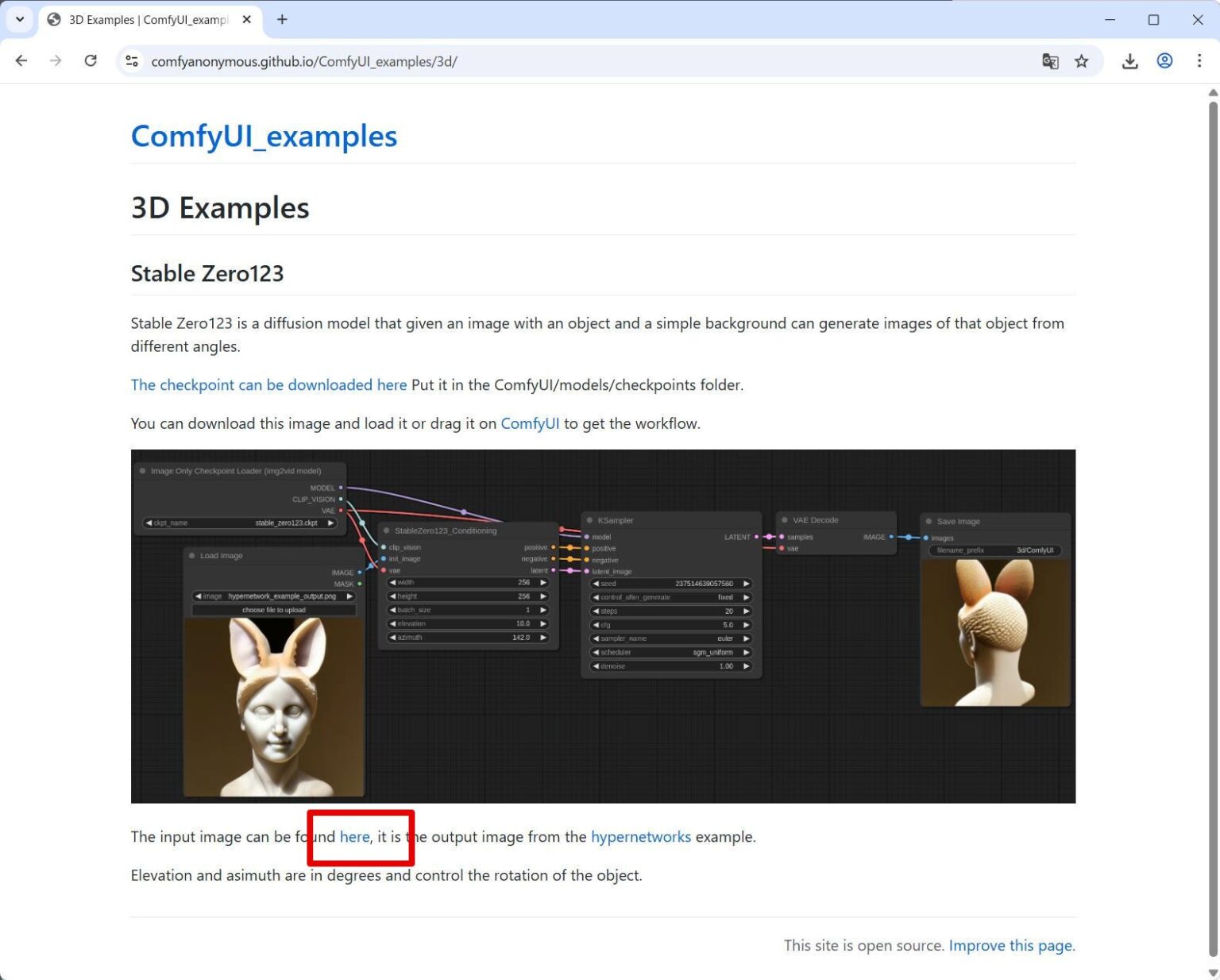Click the left arrow on the scheduler widget
Viewport: 1220px width, 980px height.
[596, 652]
